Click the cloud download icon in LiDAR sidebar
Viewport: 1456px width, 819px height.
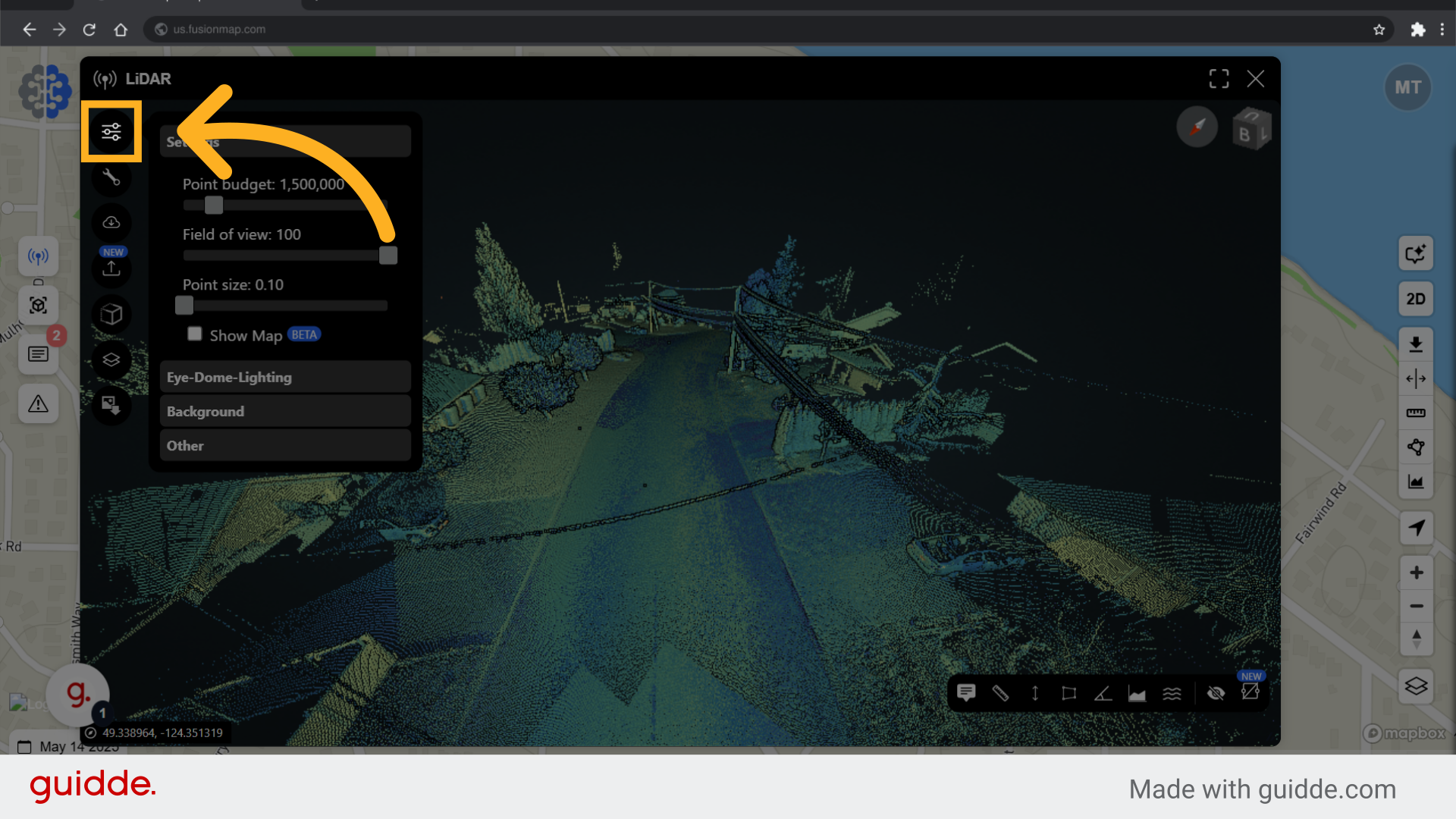(x=111, y=223)
